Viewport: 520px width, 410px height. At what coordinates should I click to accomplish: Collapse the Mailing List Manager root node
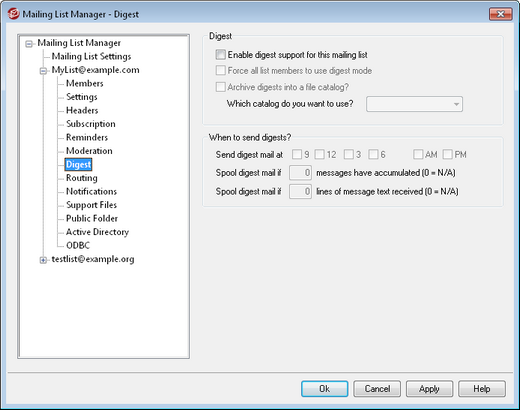tap(29, 44)
